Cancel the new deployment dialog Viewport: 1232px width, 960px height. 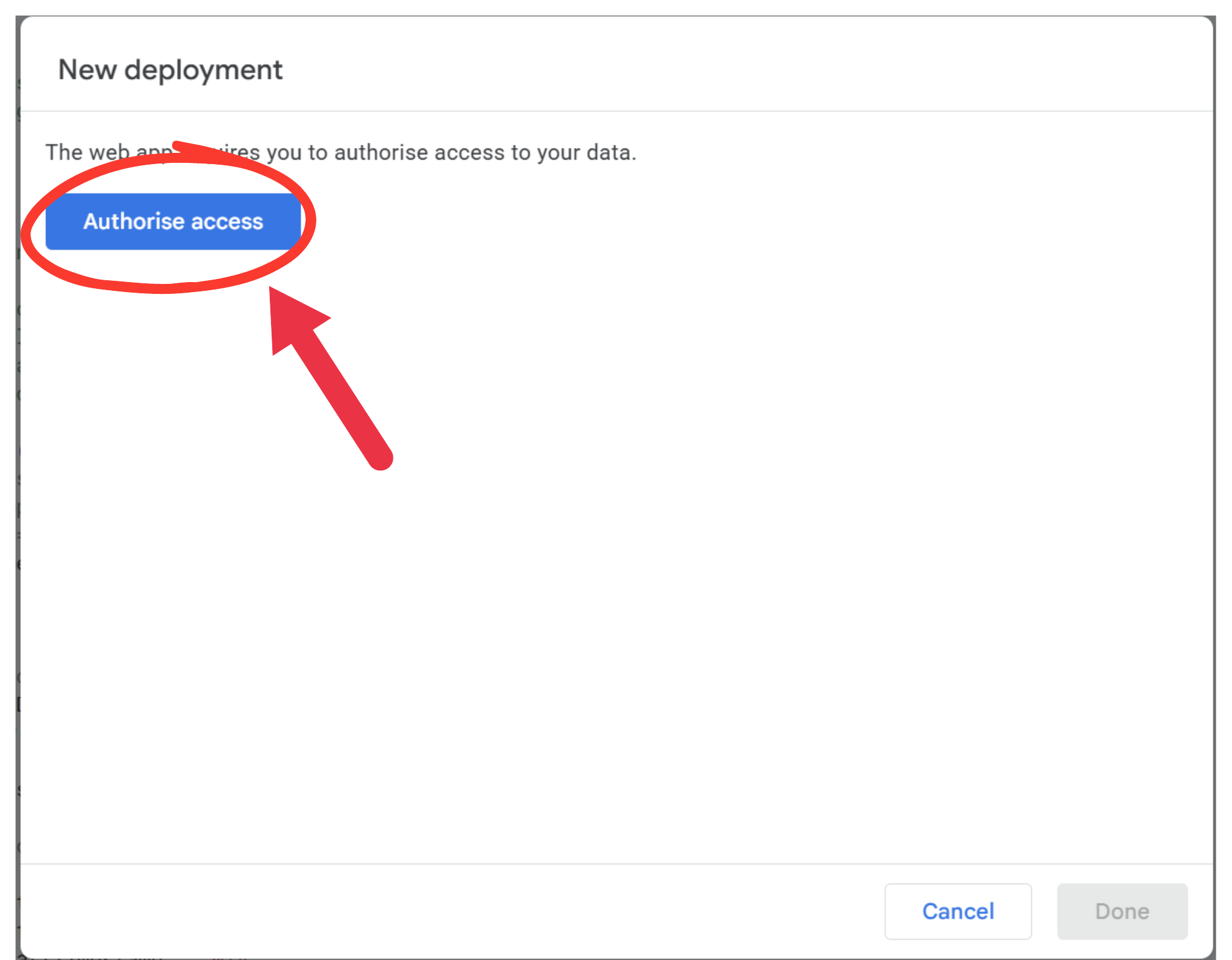tap(957, 911)
